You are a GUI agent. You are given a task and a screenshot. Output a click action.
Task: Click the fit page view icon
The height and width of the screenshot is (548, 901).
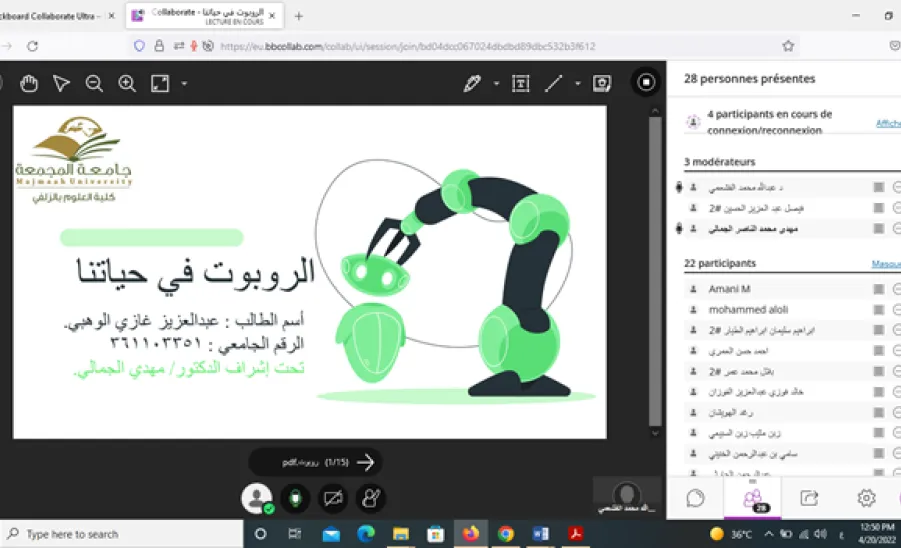160,84
